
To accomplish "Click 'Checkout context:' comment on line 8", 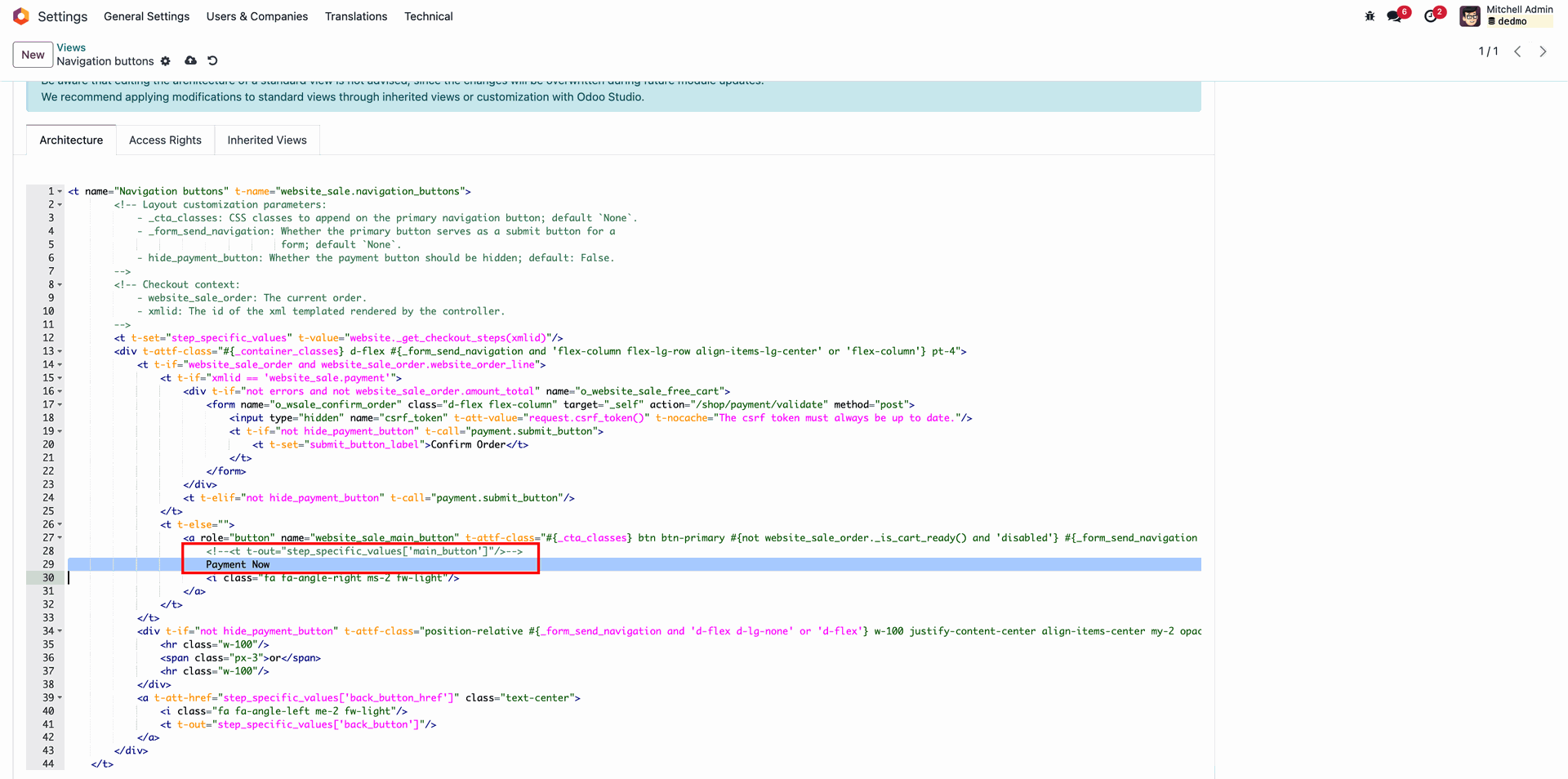I will (x=191, y=284).
